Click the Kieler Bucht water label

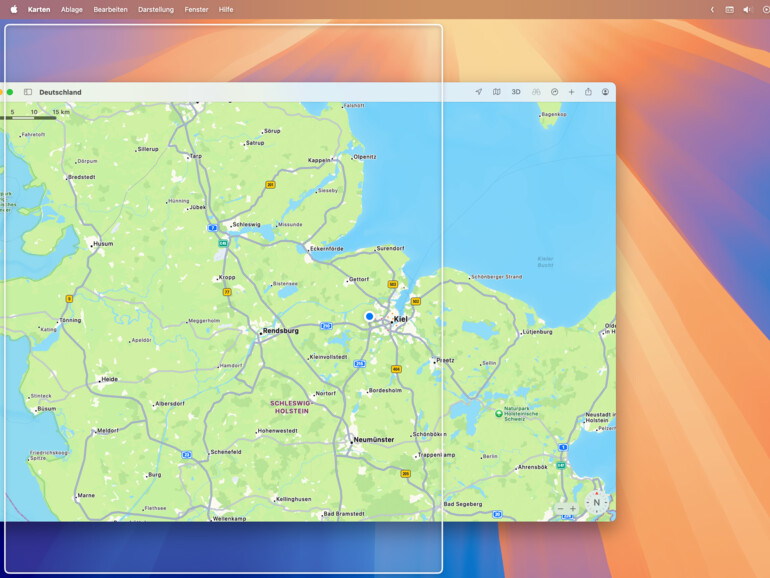(545, 262)
